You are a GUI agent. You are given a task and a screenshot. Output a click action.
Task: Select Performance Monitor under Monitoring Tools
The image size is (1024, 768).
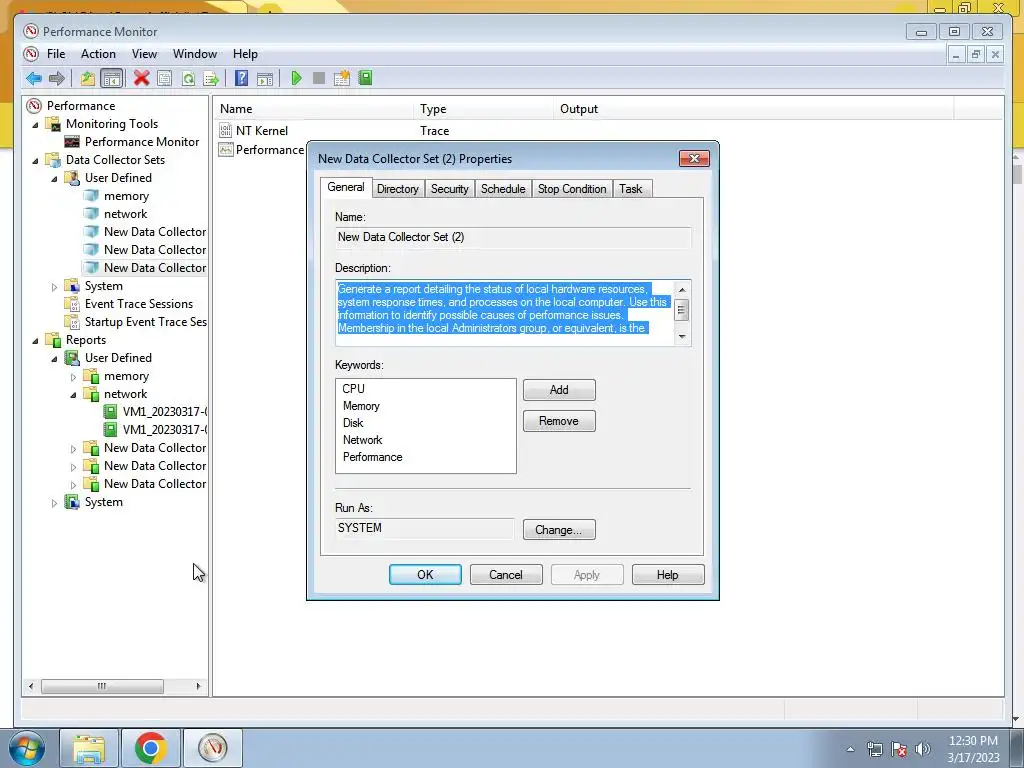tap(142, 142)
